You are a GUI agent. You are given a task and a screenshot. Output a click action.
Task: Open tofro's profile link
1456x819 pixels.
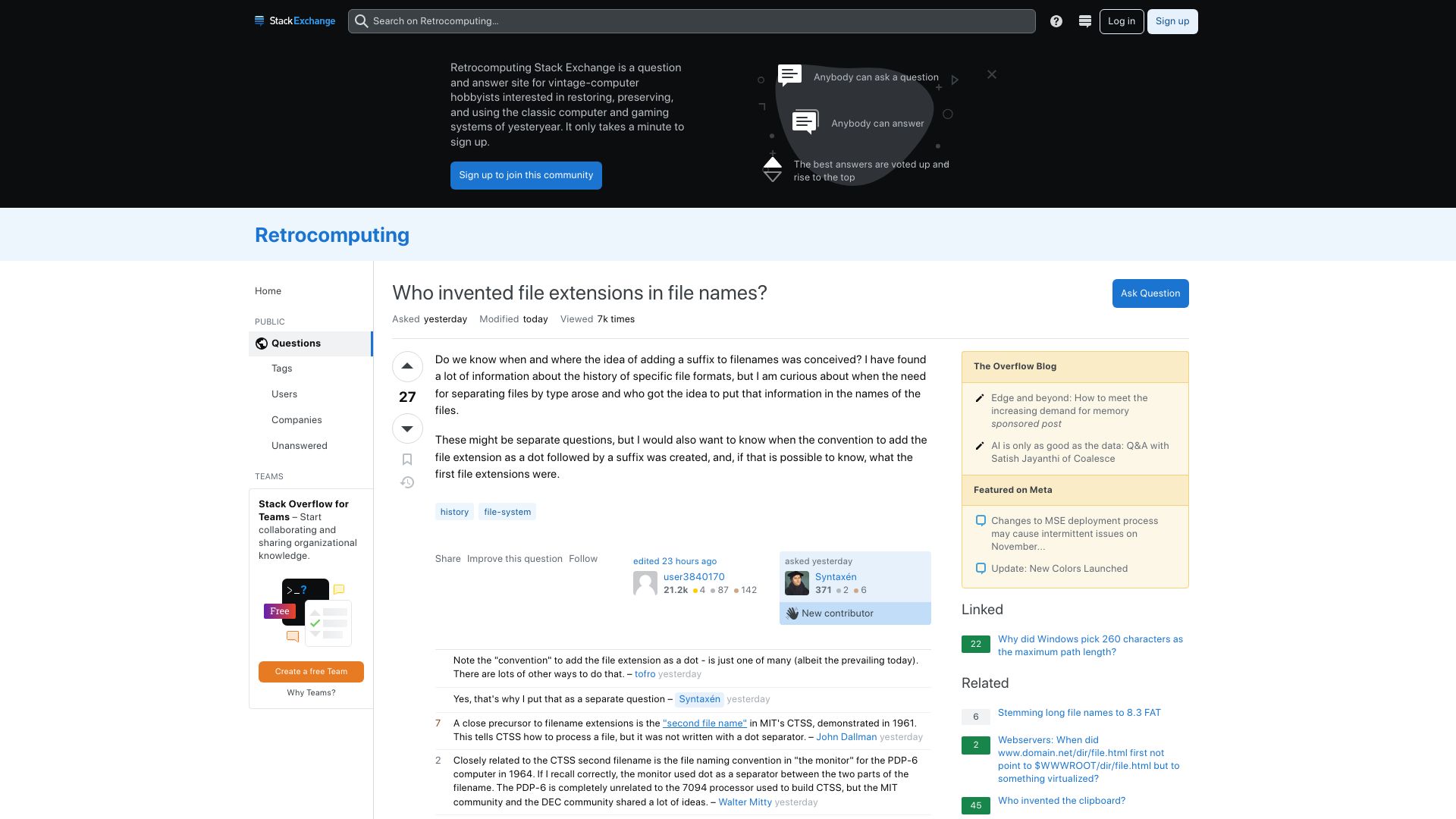pos(645,674)
